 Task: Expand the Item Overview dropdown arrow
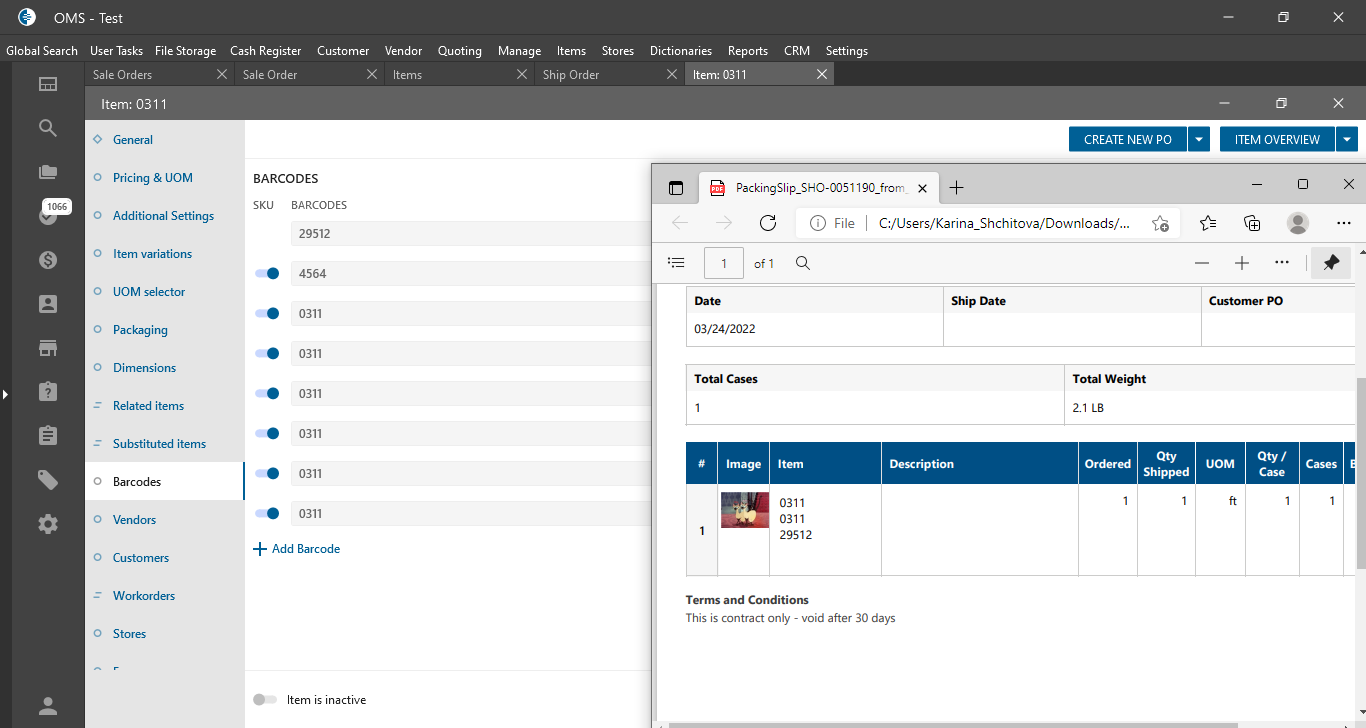pos(1348,140)
